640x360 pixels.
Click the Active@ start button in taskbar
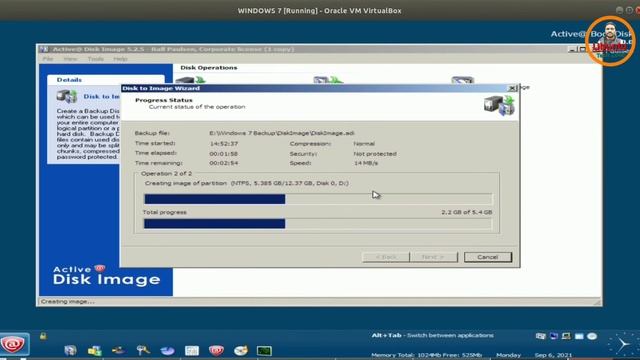tap(14, 344)
